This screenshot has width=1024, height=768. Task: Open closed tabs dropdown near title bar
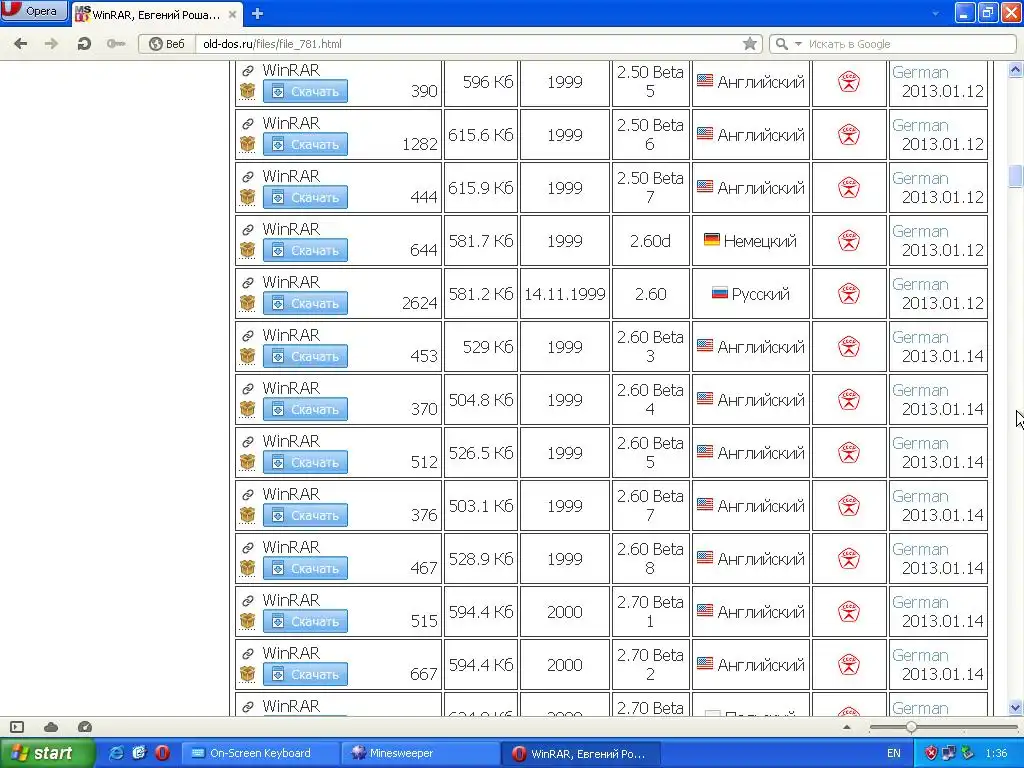[x=935, y=13]
